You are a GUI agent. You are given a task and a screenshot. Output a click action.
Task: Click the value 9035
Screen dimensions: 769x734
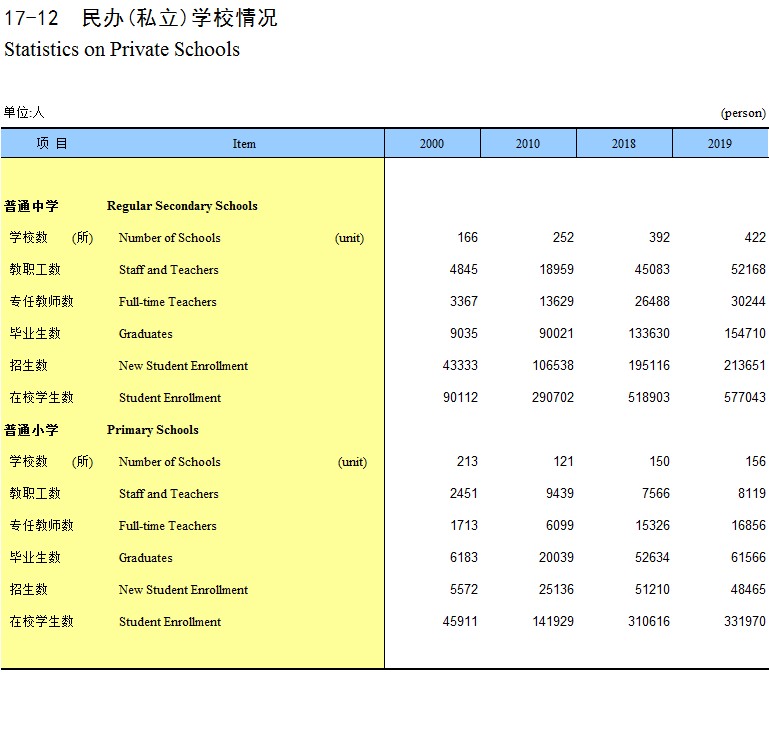click(x=464, y=334)
